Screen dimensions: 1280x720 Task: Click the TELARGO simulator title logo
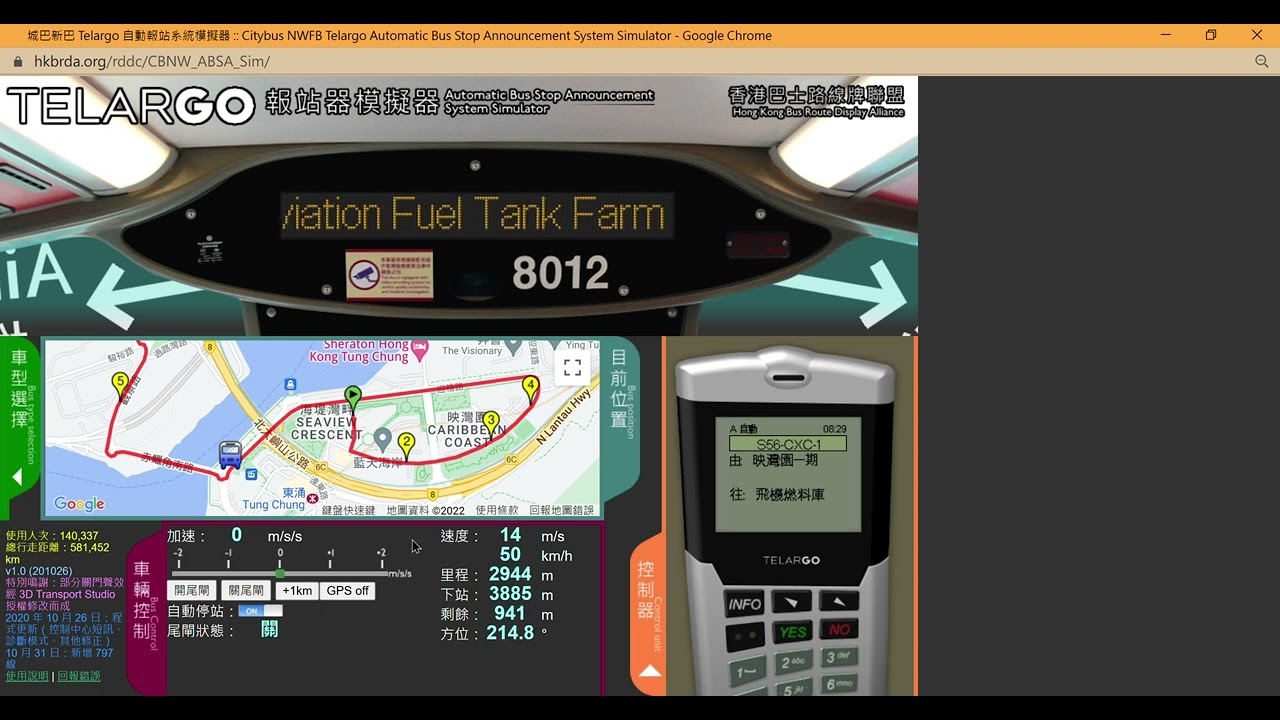(x=131, y=105)
